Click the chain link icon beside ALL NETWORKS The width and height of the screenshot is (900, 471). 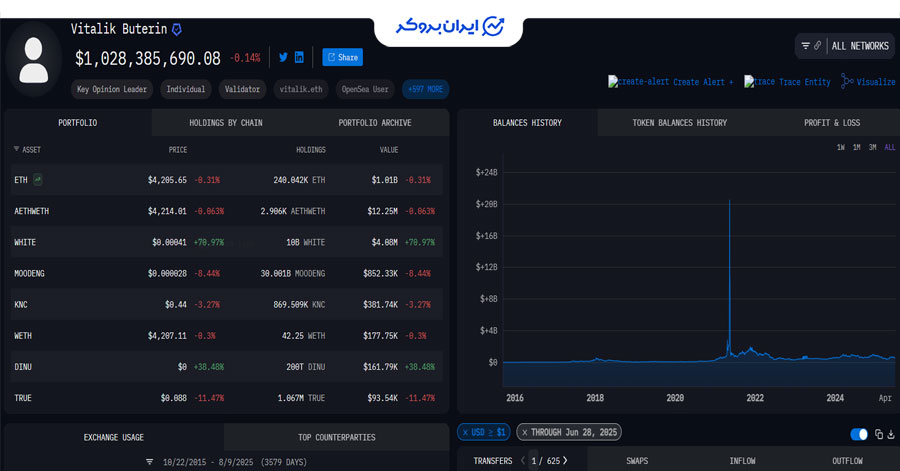click(817, 45)
